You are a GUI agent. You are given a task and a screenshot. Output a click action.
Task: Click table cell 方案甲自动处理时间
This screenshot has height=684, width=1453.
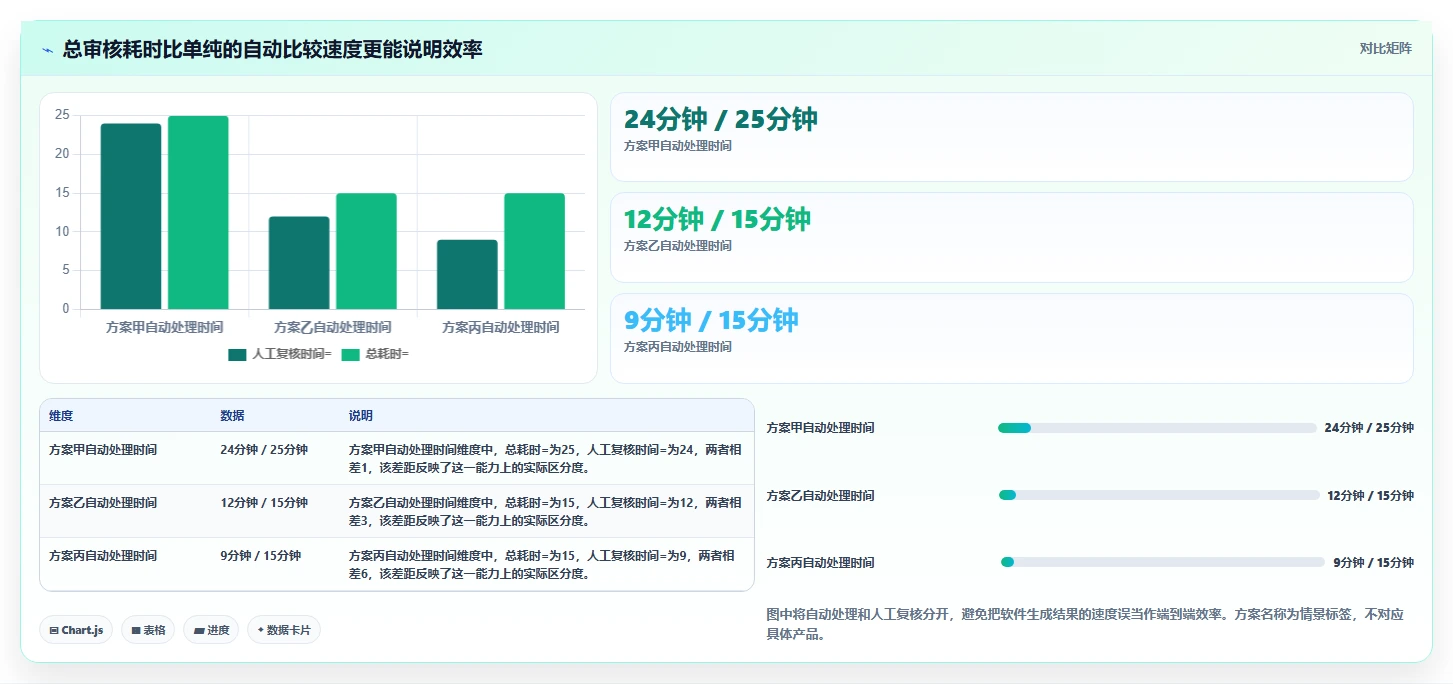pos(103,450)
